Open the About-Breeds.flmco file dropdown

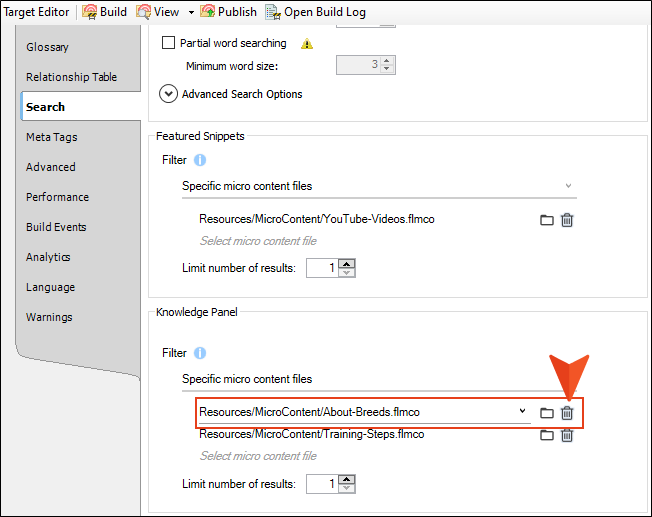point(522,411)
